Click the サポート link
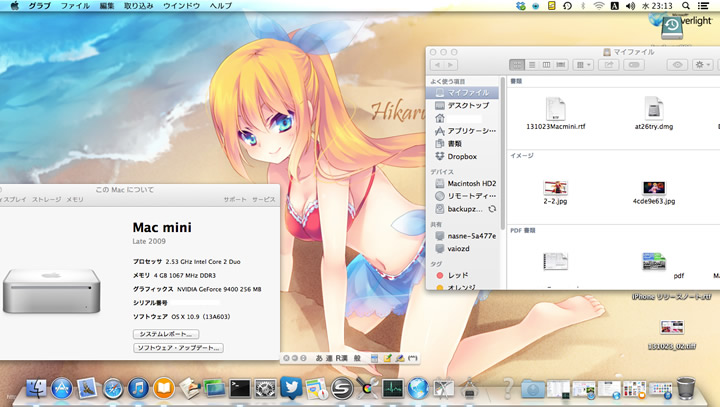720x407 pixels. tap(235, 199)
